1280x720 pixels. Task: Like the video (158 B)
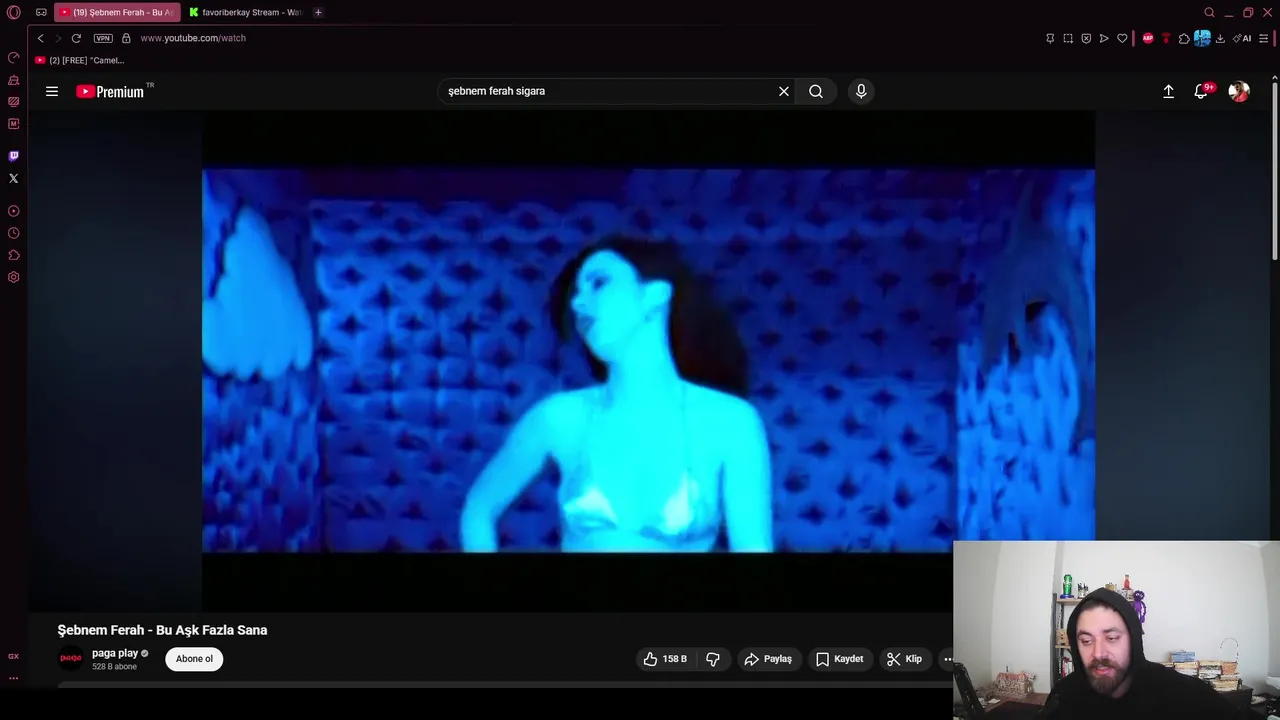[666, 659]
